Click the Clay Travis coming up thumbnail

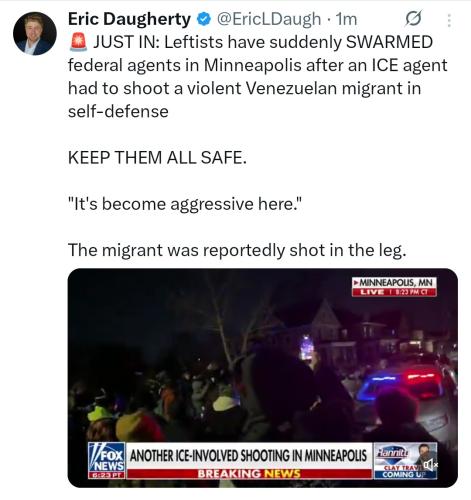click(x=405, y=461)
